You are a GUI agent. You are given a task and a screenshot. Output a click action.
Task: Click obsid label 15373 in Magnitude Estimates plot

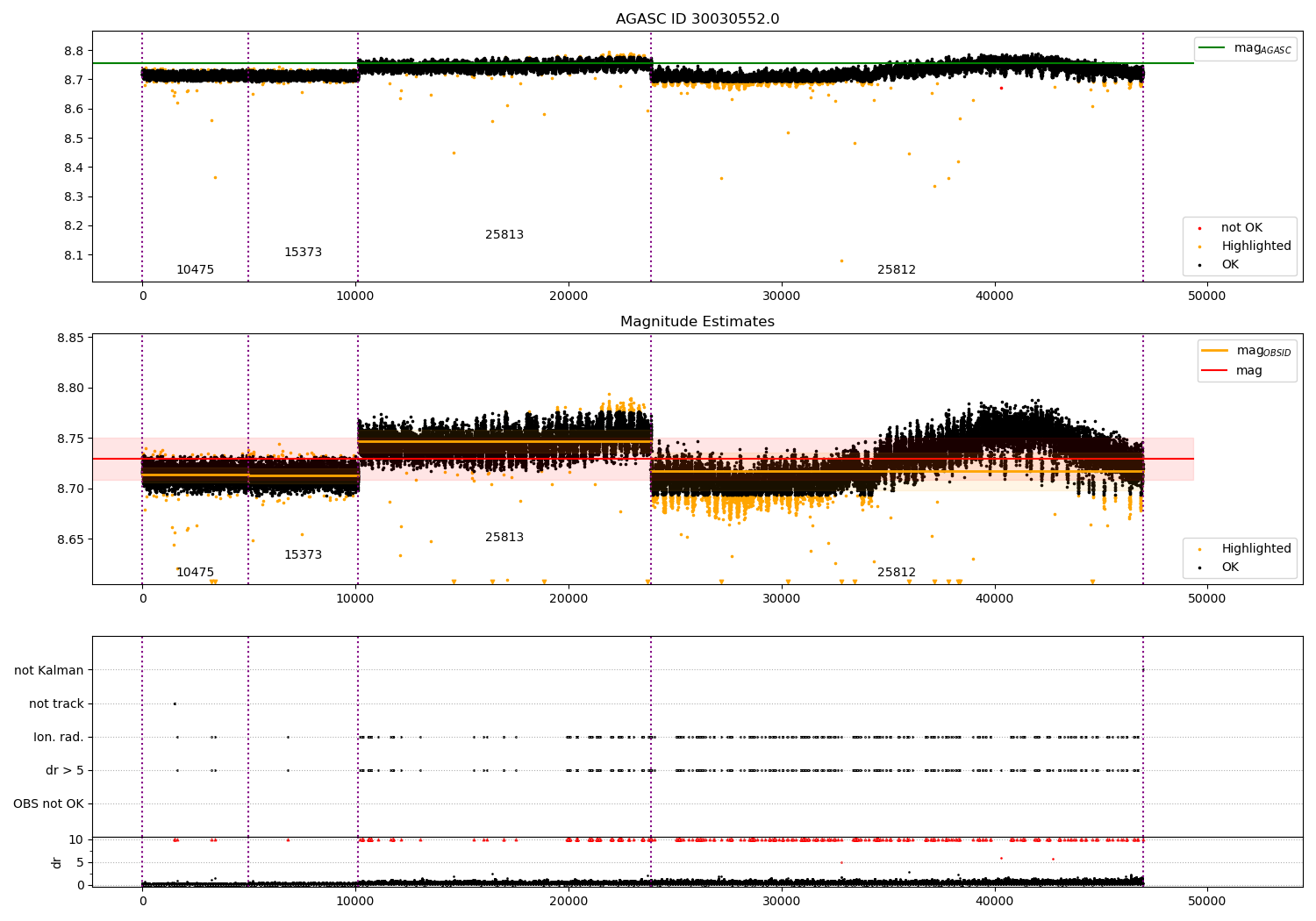point(303,555)
